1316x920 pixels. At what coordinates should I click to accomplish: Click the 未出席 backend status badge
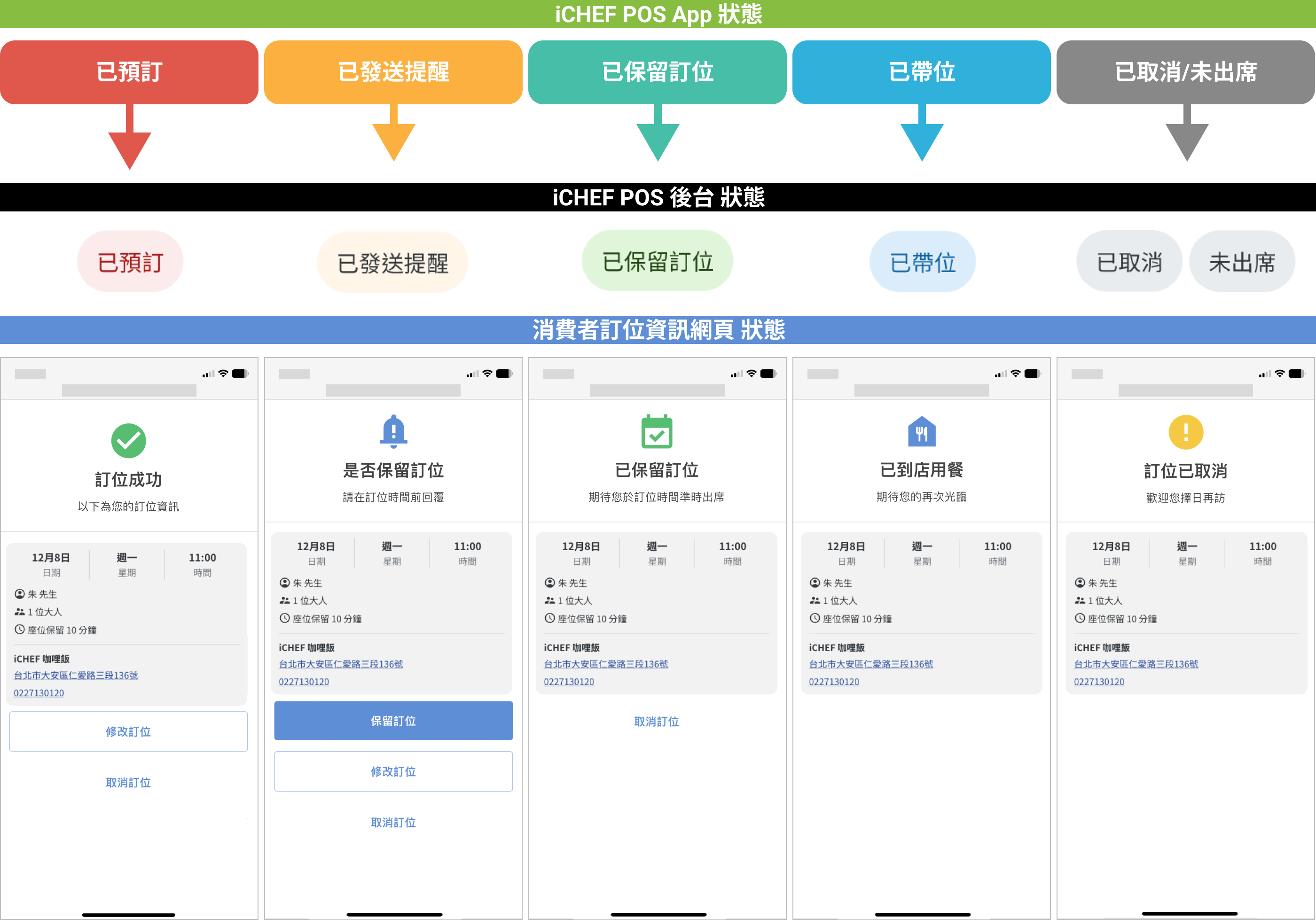[x=1241, y=262]
